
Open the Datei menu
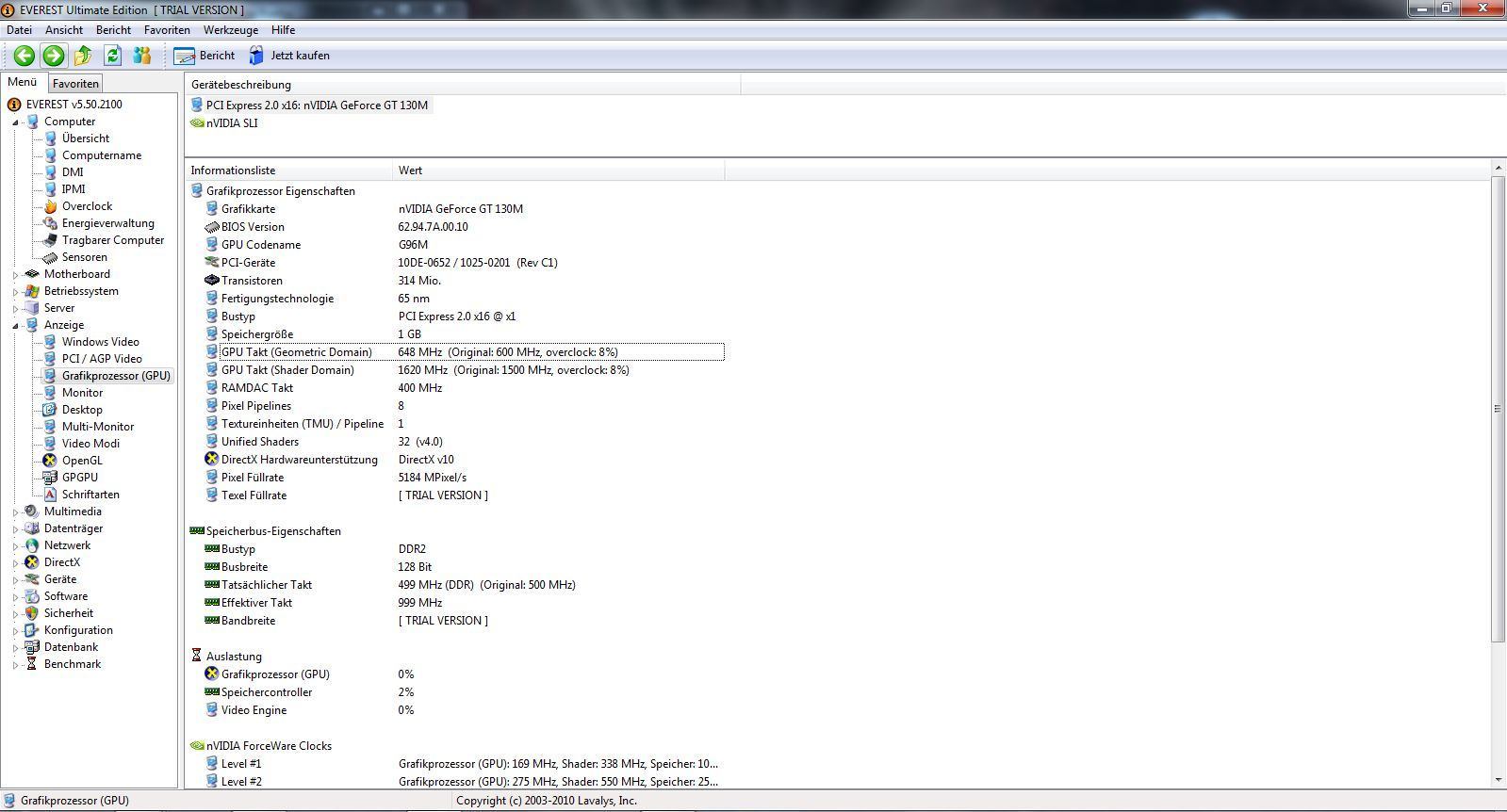click(19, 30)
